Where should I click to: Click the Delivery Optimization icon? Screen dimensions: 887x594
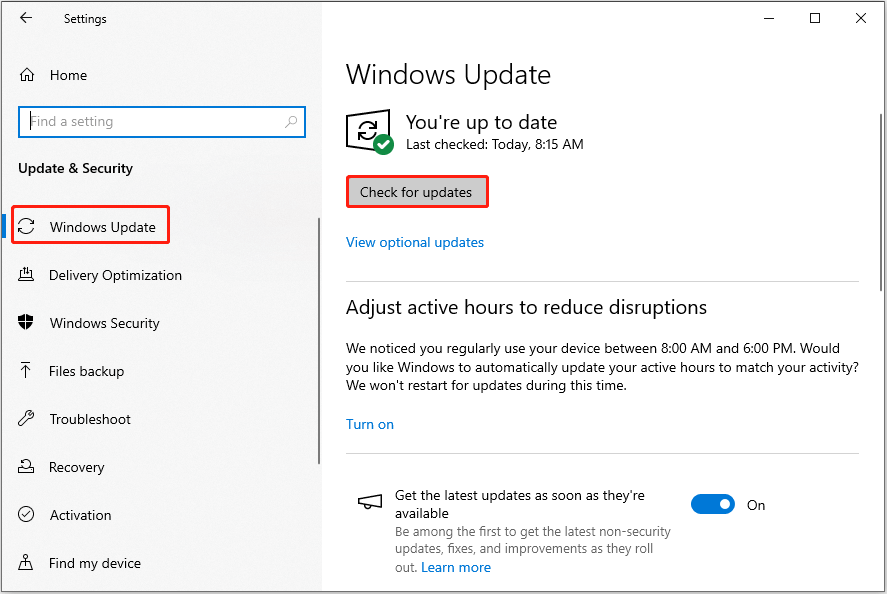pyautogui.click(x=27, y=275)
